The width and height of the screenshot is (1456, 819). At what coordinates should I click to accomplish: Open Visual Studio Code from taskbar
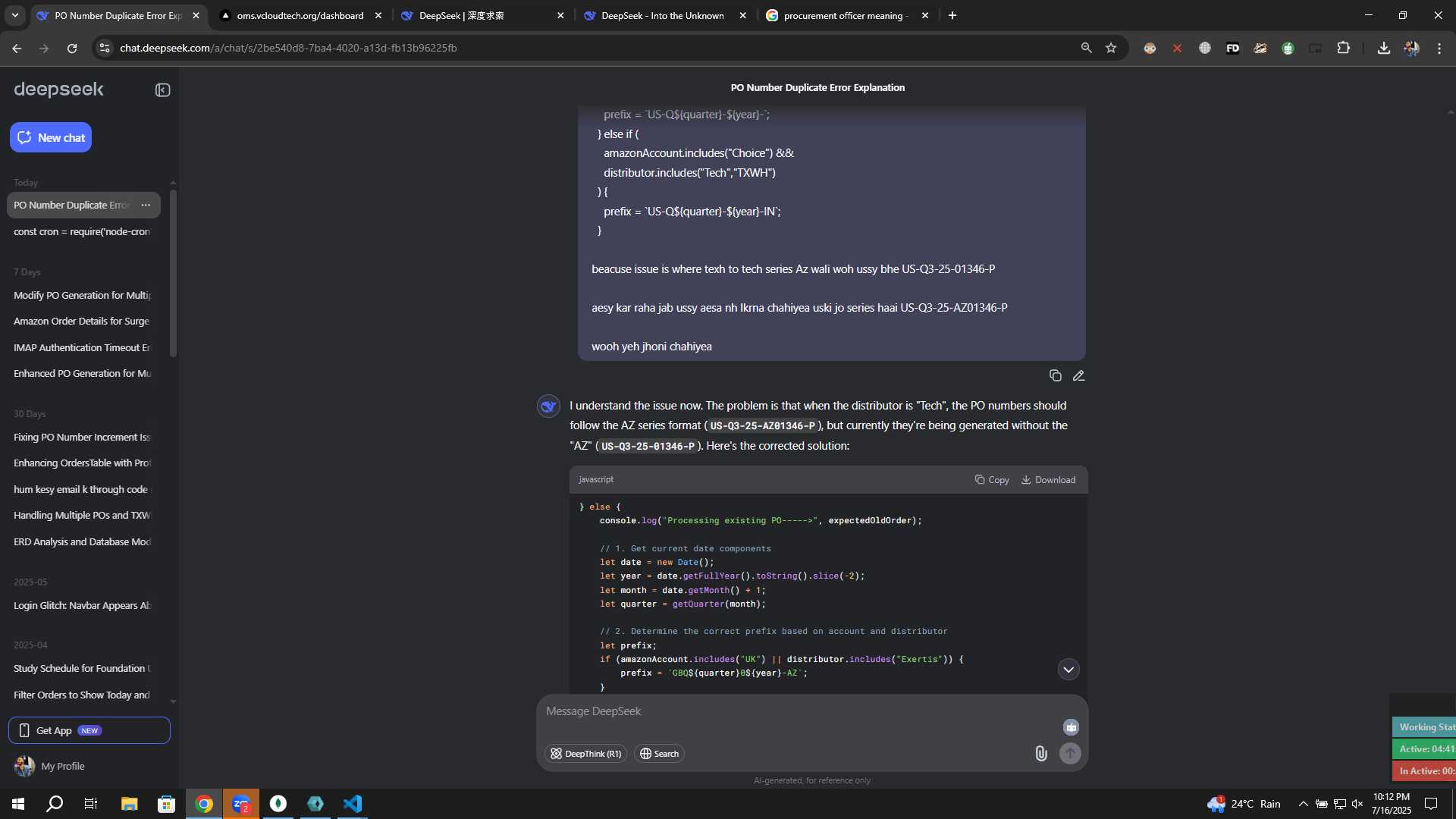353,804
